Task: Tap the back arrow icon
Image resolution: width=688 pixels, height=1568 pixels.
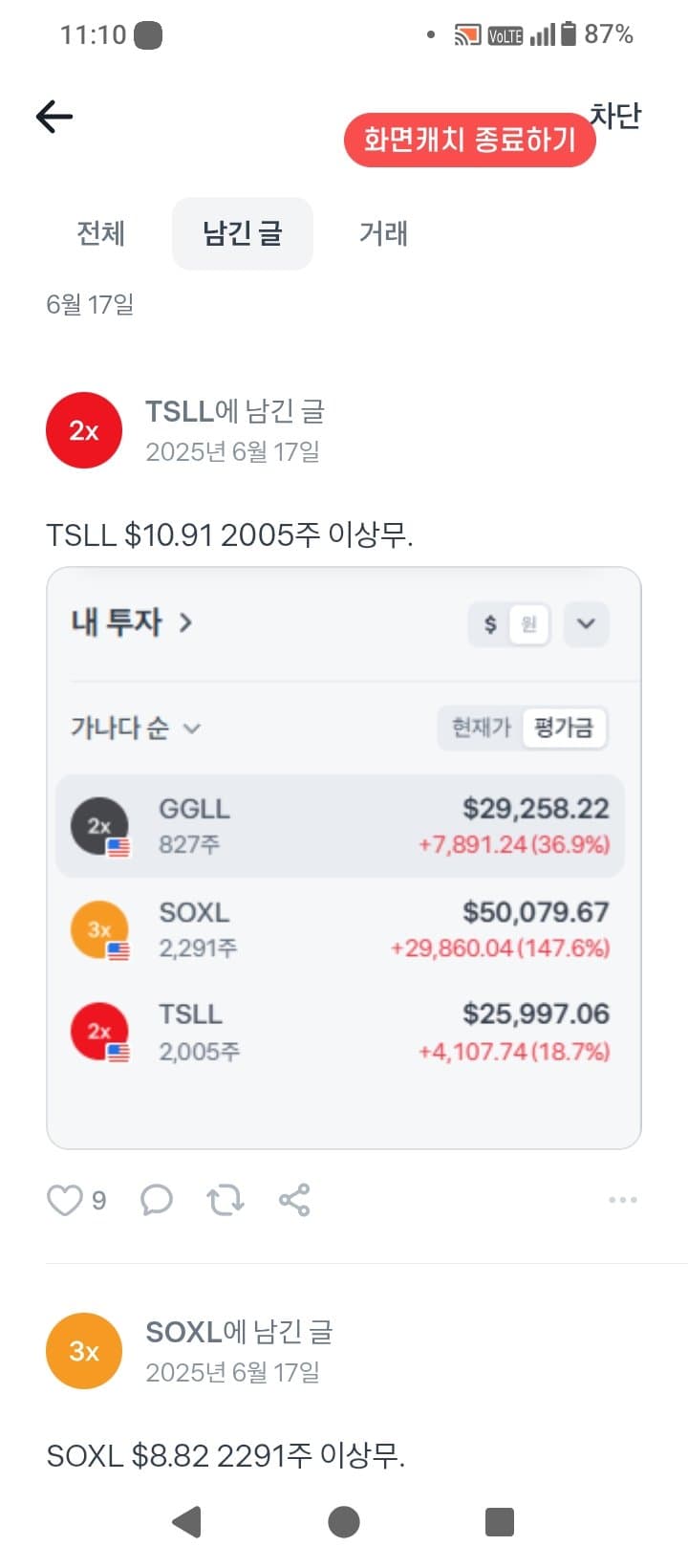Action: (54, 117)
